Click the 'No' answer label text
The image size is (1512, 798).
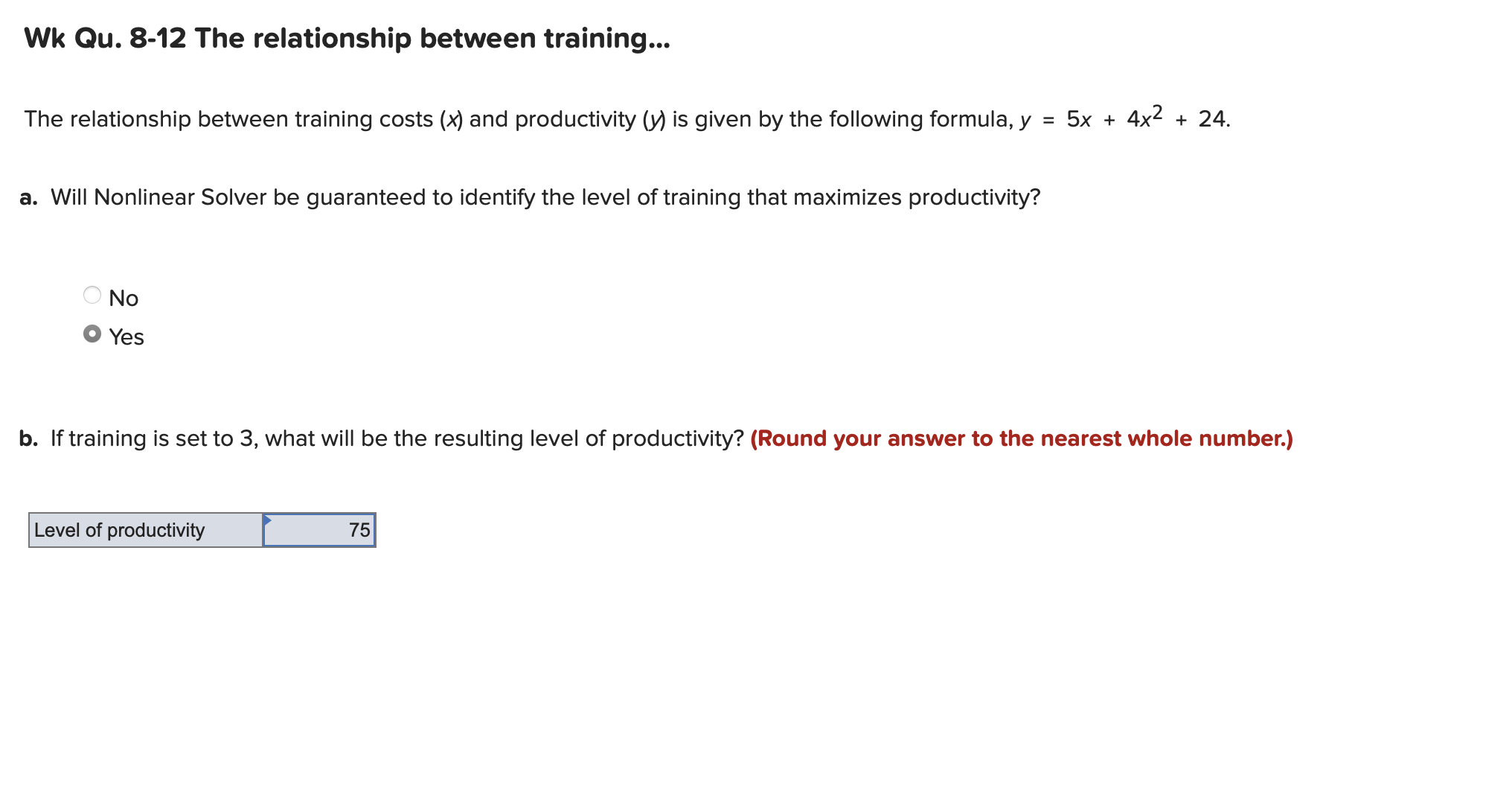[124, 299]
